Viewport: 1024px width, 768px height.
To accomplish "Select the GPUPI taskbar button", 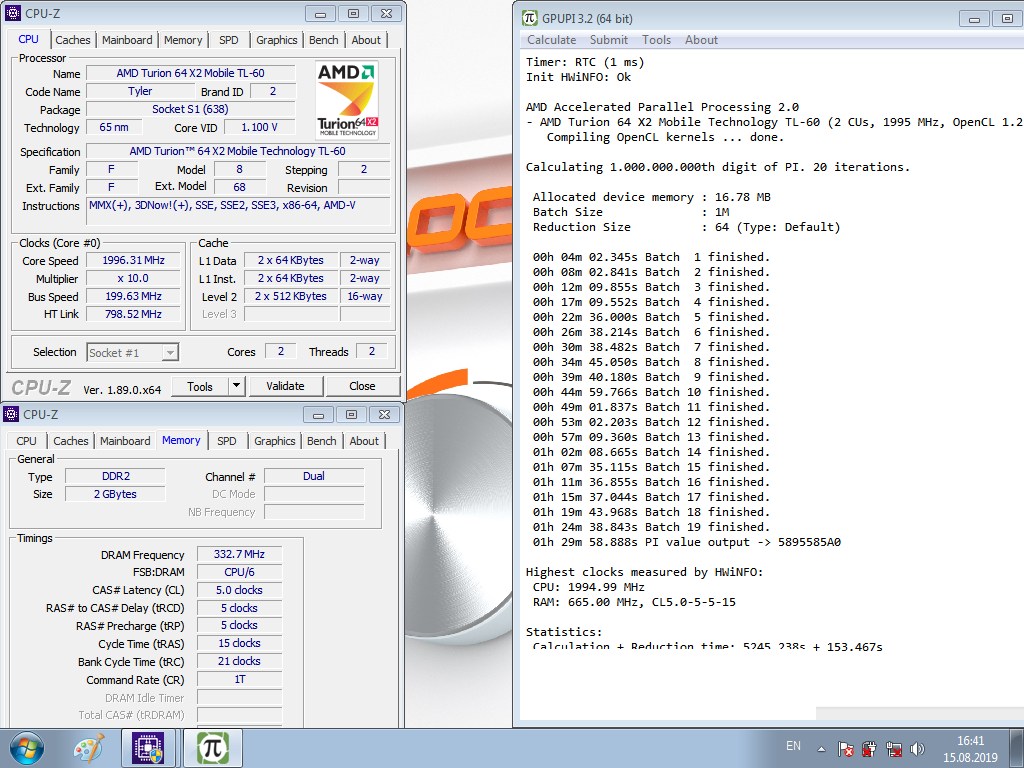I will pyautogui.click(x=212, y=748).
